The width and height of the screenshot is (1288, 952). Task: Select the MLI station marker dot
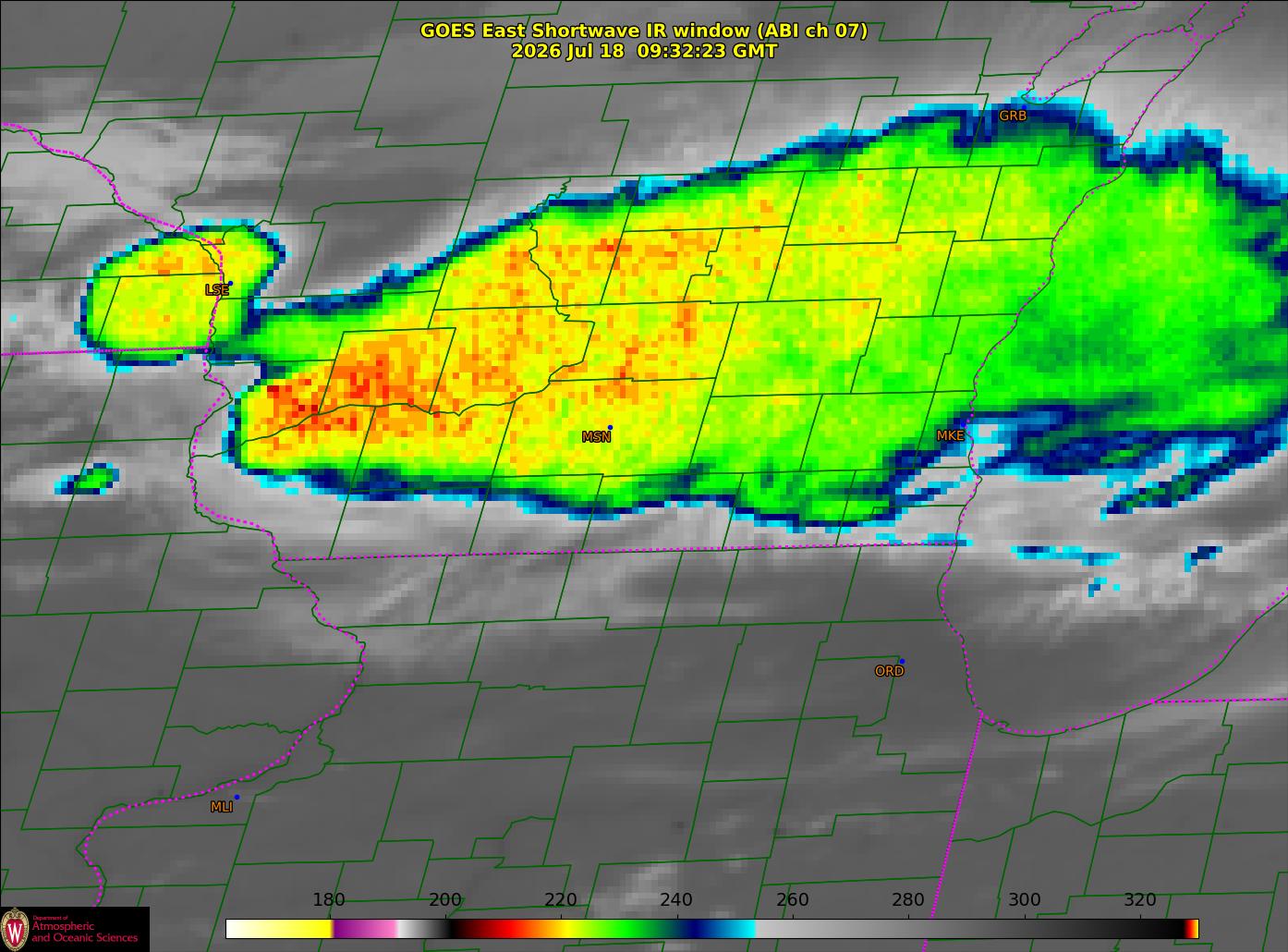237,797
